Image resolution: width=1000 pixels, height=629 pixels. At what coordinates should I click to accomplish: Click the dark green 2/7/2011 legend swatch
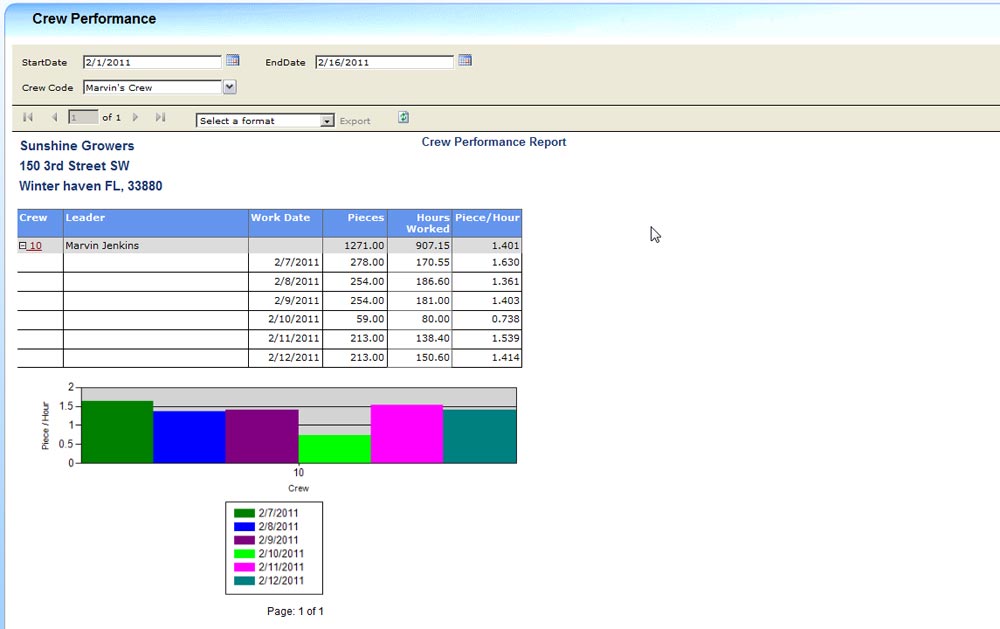click(244, 513)
